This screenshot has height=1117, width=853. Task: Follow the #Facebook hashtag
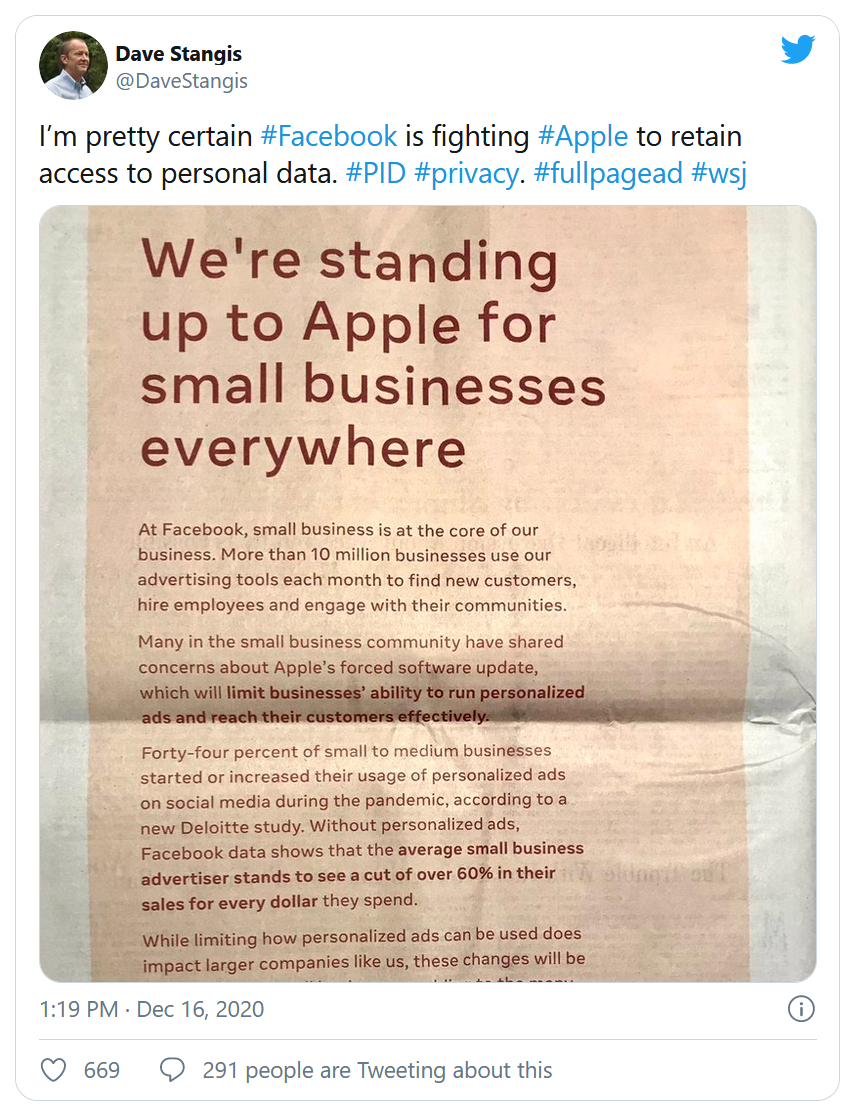[329, 136]
